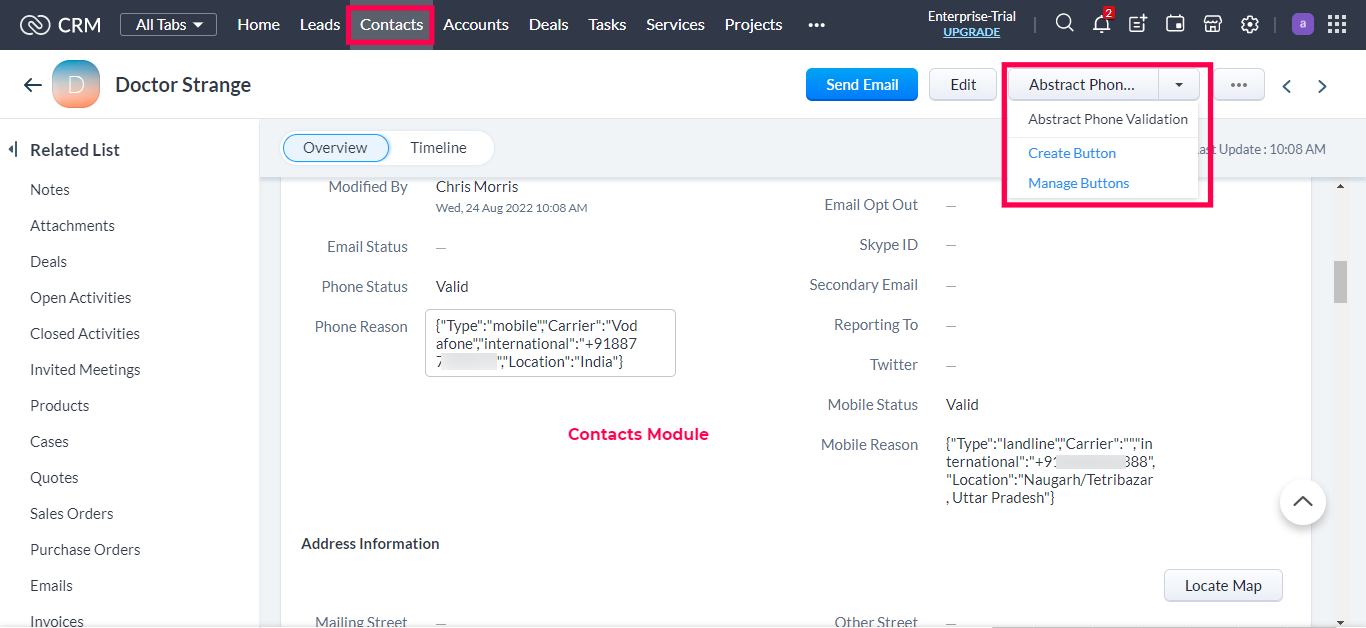
Task: Click the Doctor Strange contact avatar
Action: (76, 84)
